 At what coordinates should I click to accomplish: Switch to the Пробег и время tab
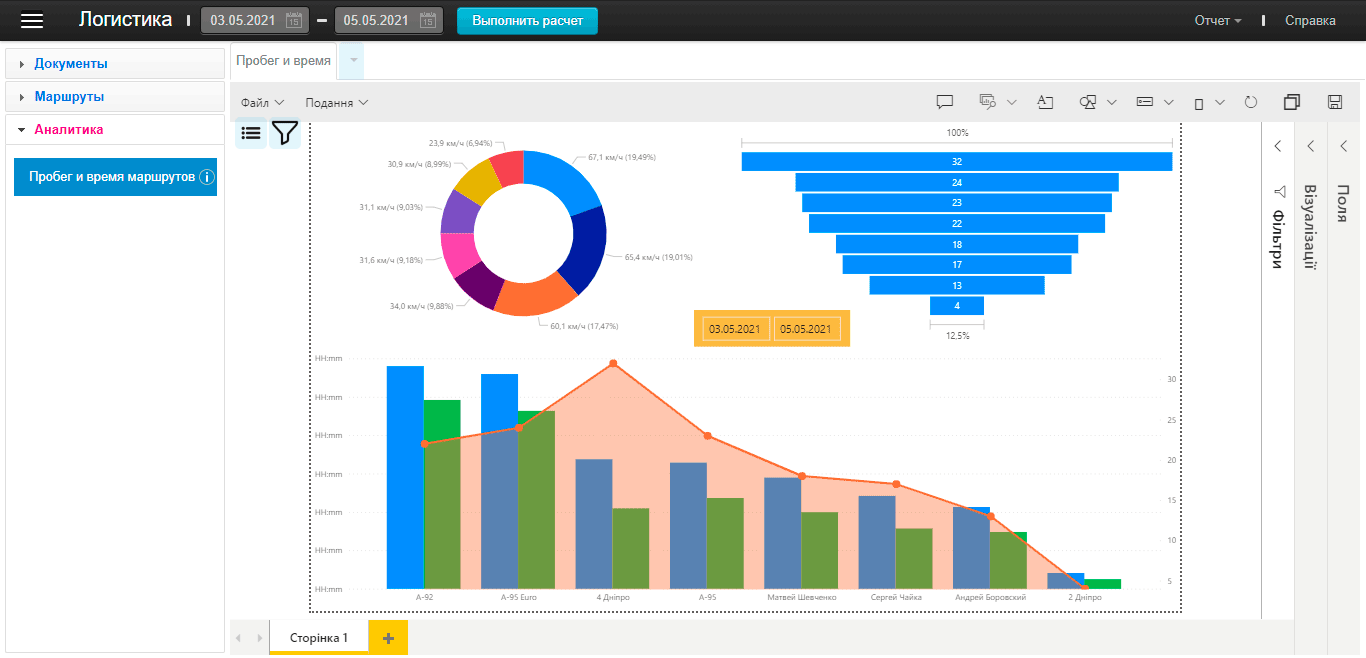[283, 59]
